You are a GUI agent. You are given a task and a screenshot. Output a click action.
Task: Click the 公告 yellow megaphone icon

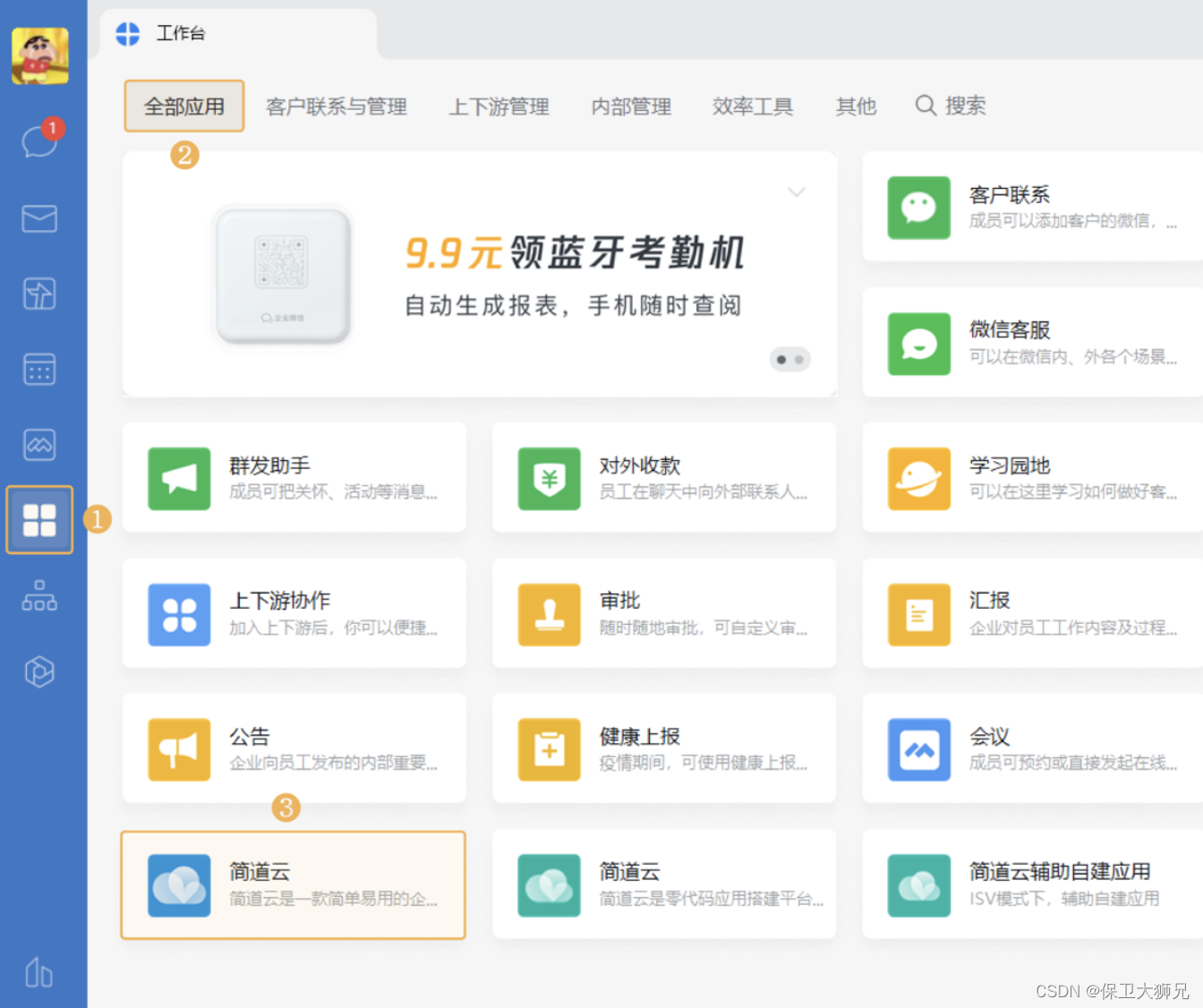[x=180, y=749]
